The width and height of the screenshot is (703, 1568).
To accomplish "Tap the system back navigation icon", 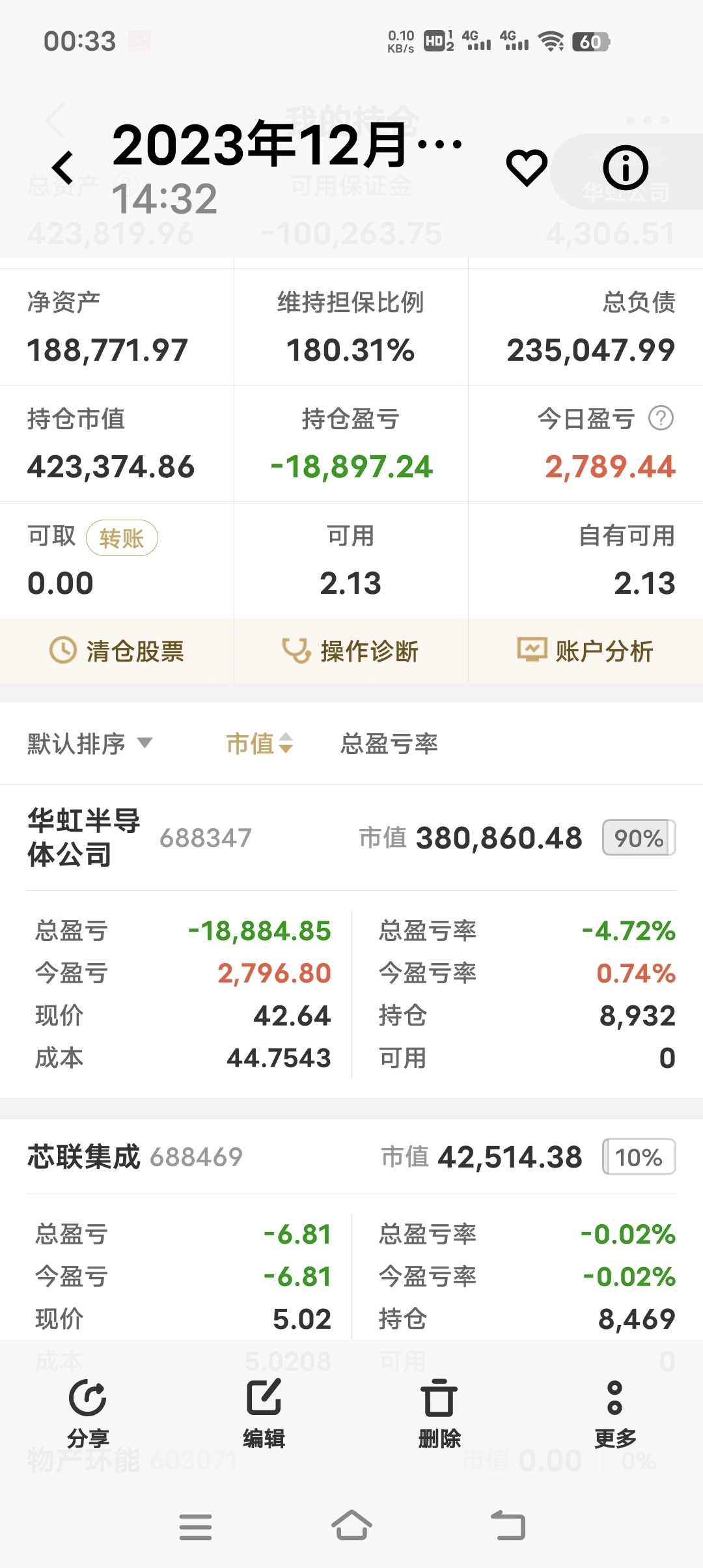I will [x=508, y=1526].
